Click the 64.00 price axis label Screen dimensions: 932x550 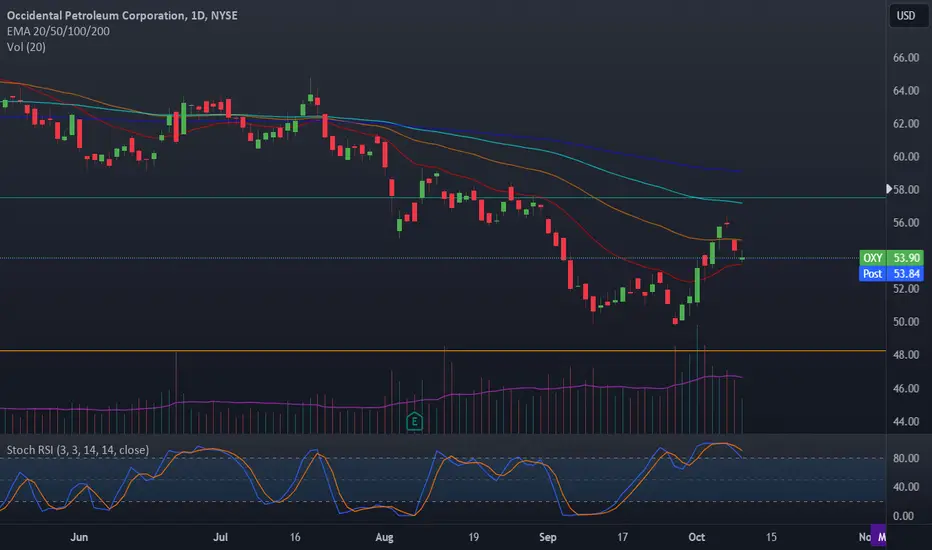tap(906, 90)
